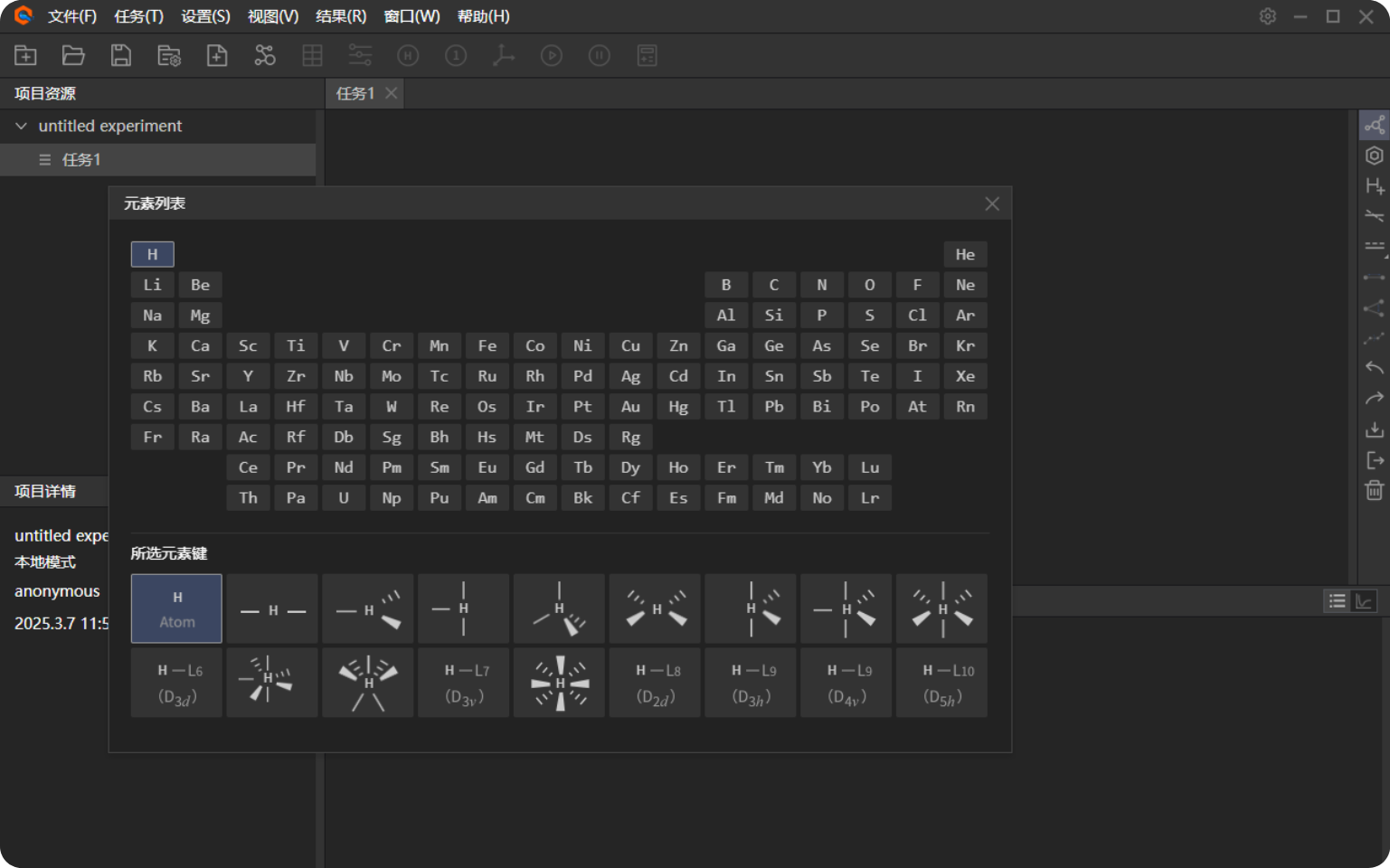The width and height of the screenshot is (1390, 868).
Task: Open the 文件(F) menu
Action: 72,16
